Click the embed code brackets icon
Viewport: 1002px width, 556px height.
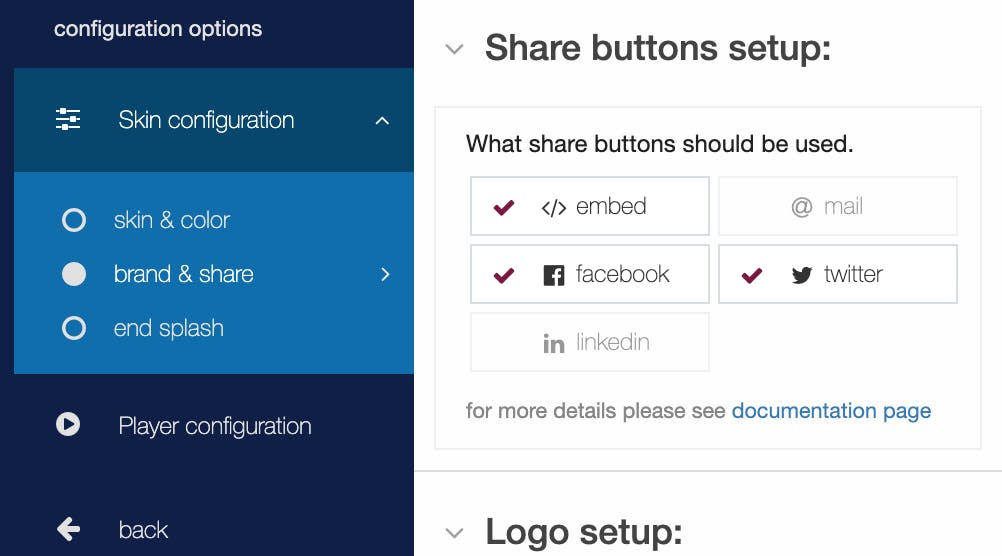click(553, 208)
